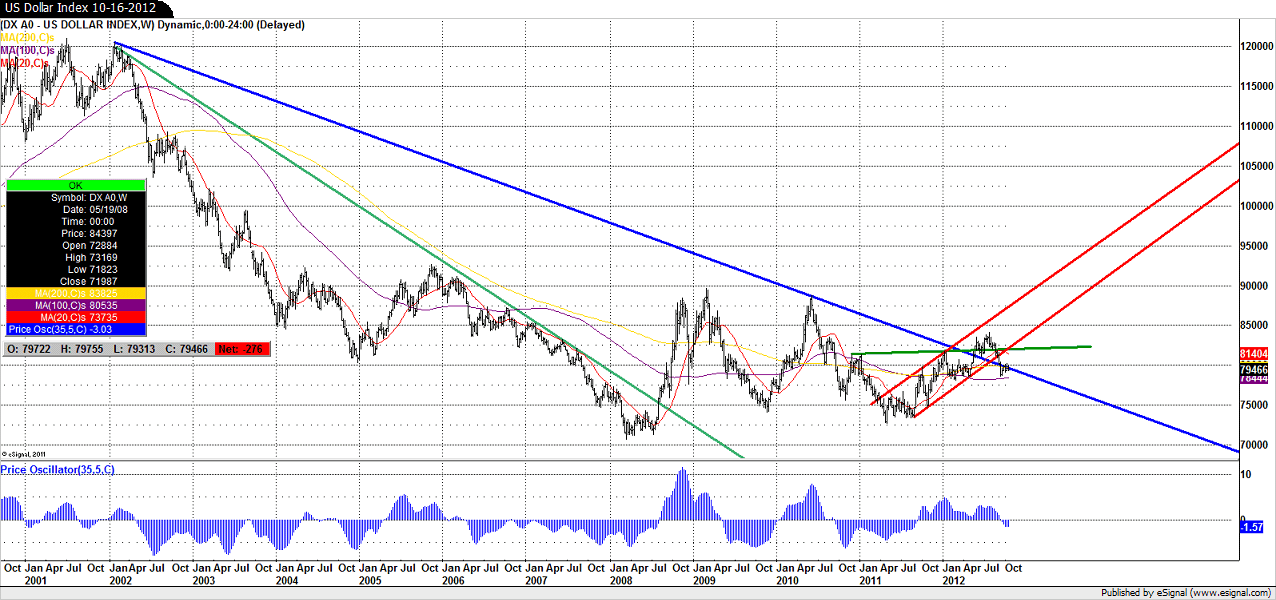The image size is (1276, 600).
Task: Click the Price Oscillator(35,5,C) panel label
Action: [x=57, y=469]
